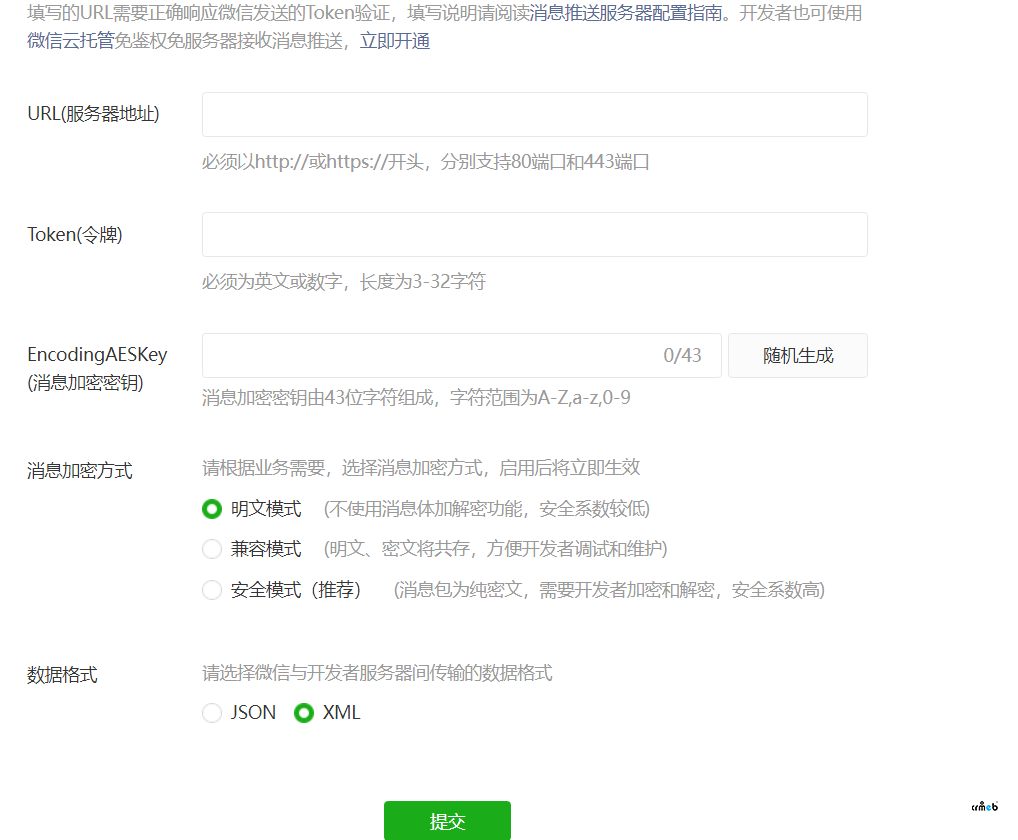
Task: Click the 立即开通 link
Action: (395, 42)
